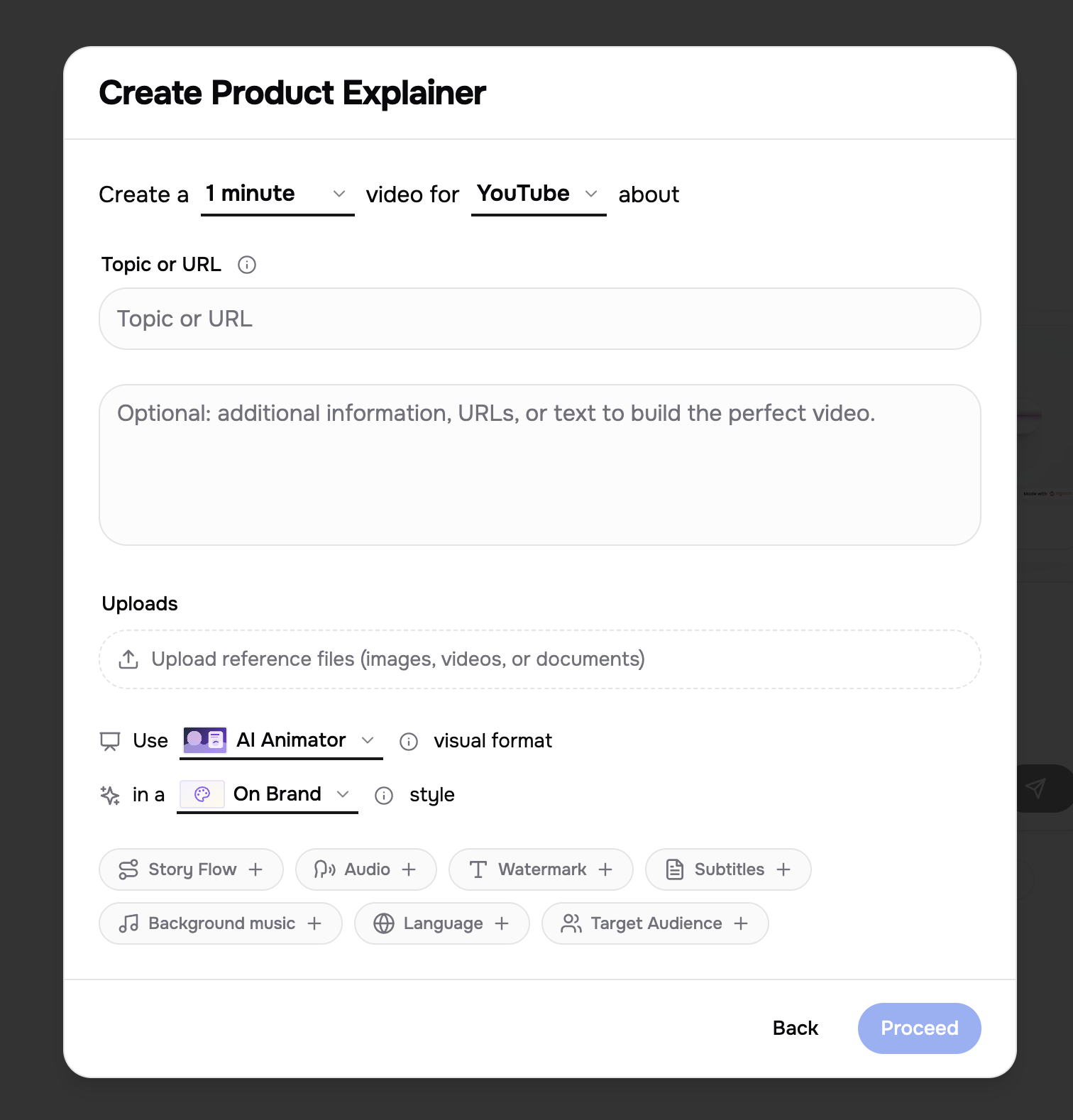1073x1120 pixels.
Task: Add the Background music option
Action: tap(220, 923)
